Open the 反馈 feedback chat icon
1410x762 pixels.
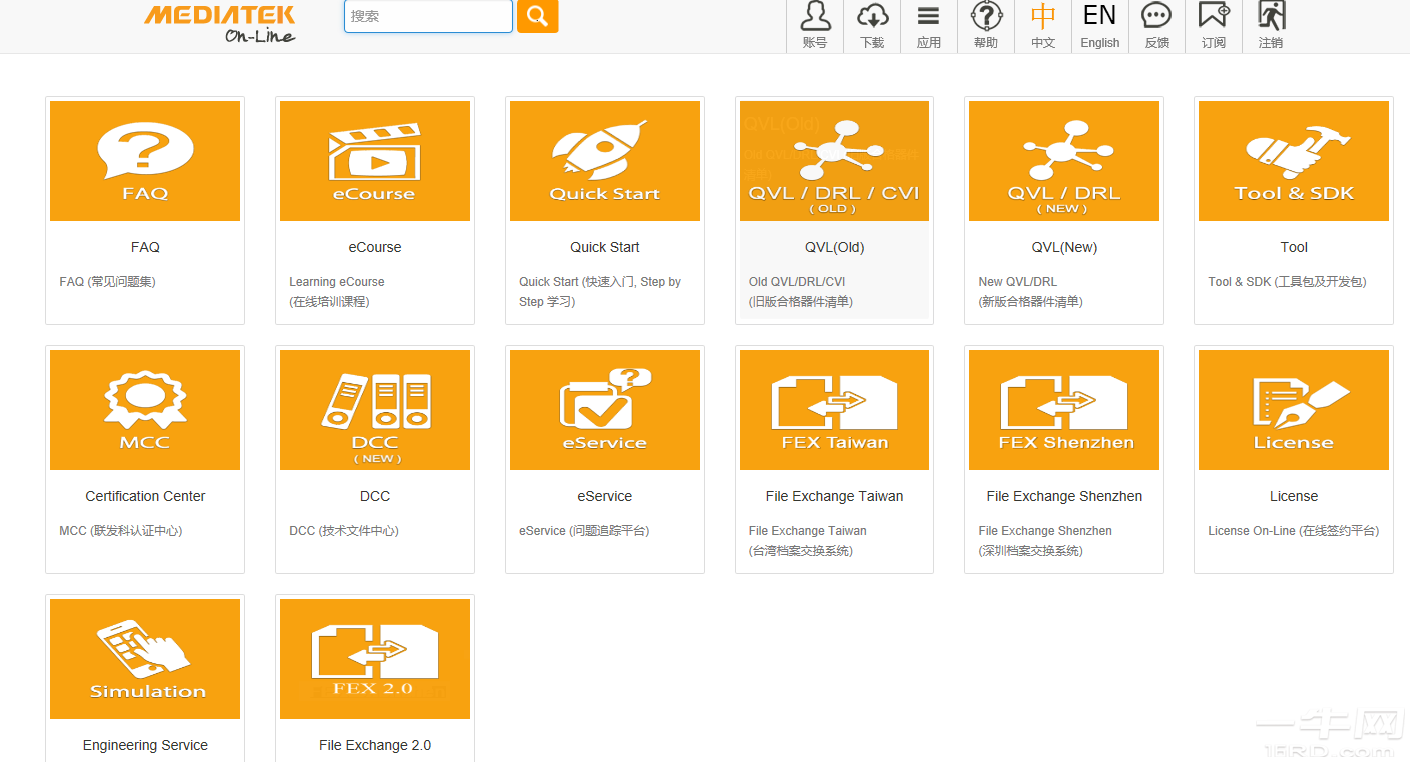coord(1157,26)
